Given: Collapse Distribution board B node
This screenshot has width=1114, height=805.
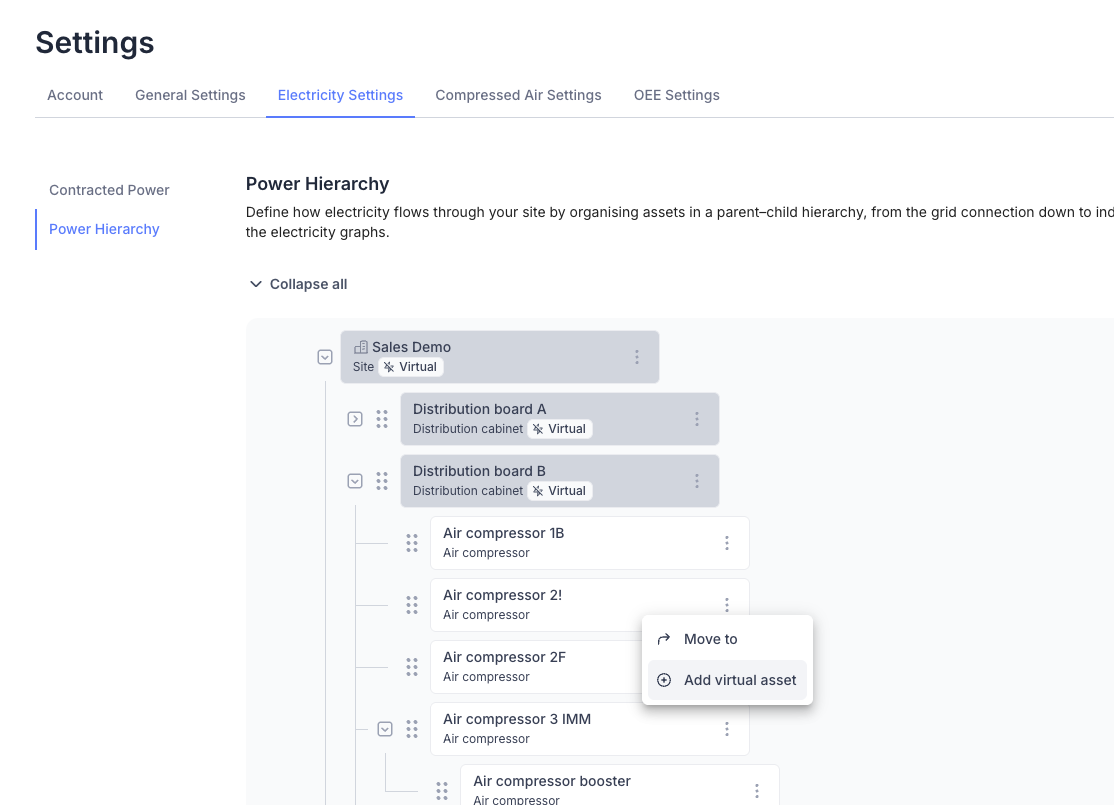Looking at the screenshot, I should [x=355, y=481].
